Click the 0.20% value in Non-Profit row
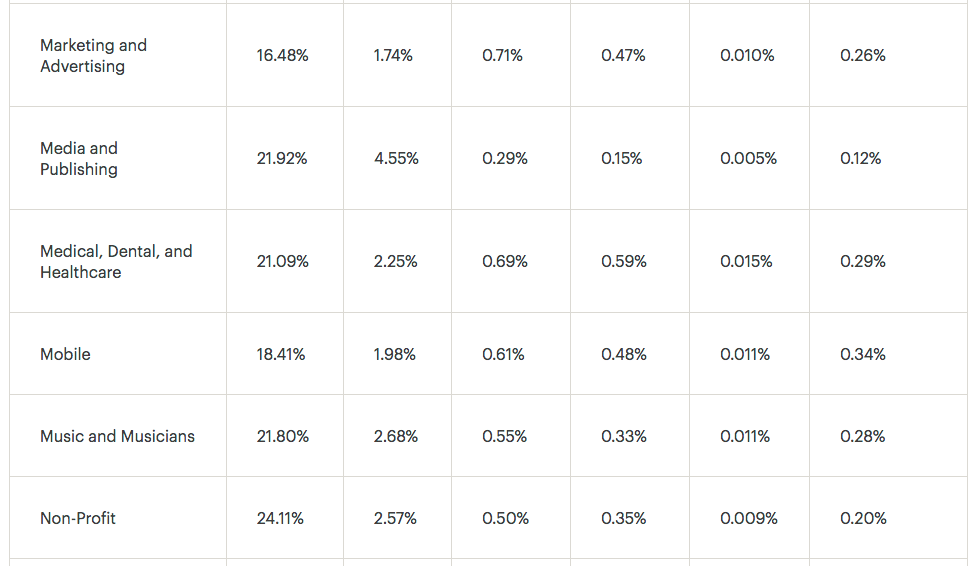 [863, 518]
